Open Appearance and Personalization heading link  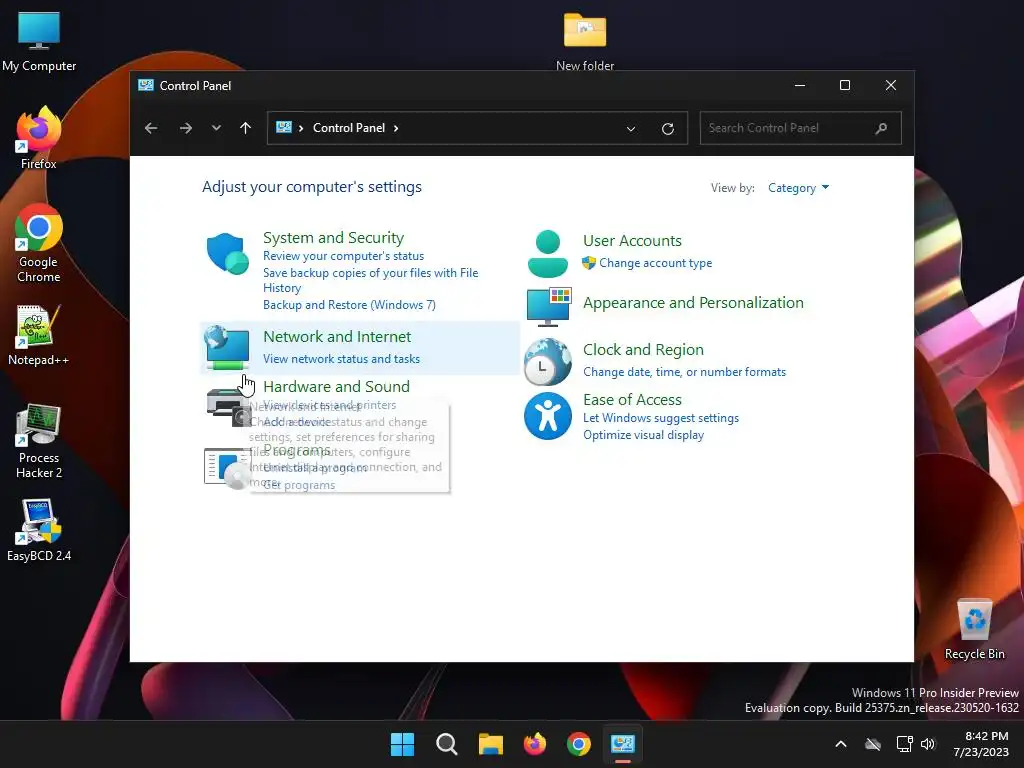click(693, 303)
